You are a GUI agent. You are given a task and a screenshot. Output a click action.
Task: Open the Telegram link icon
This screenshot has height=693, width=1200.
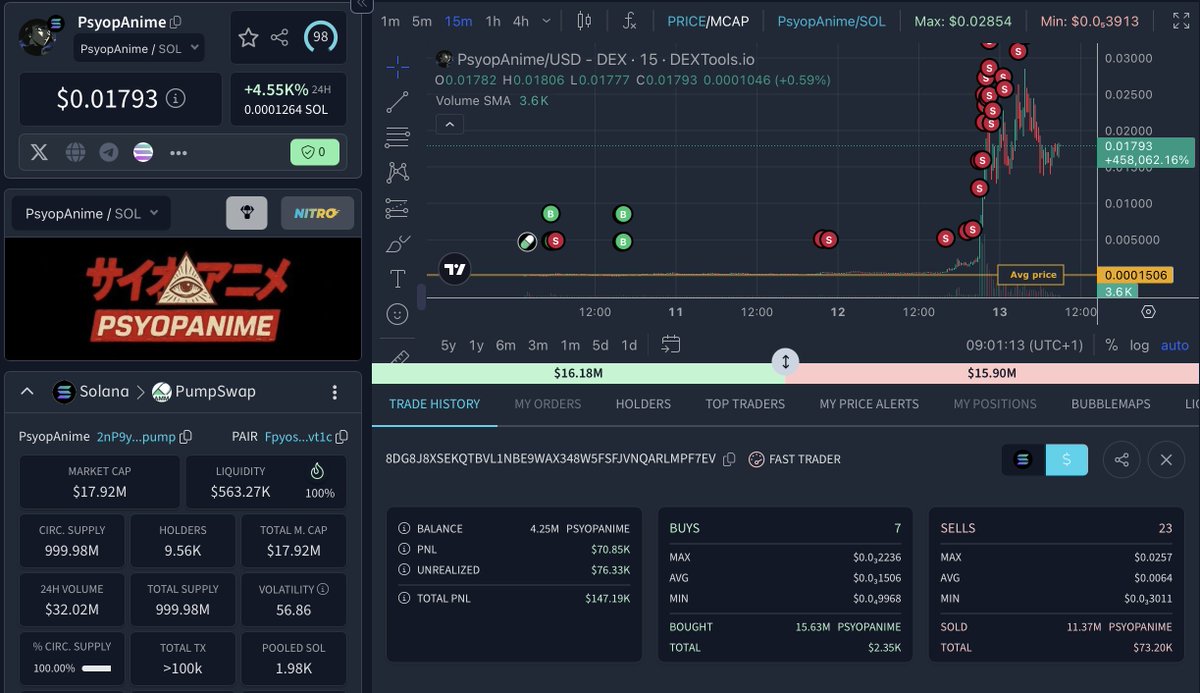[x=109, y=152]
